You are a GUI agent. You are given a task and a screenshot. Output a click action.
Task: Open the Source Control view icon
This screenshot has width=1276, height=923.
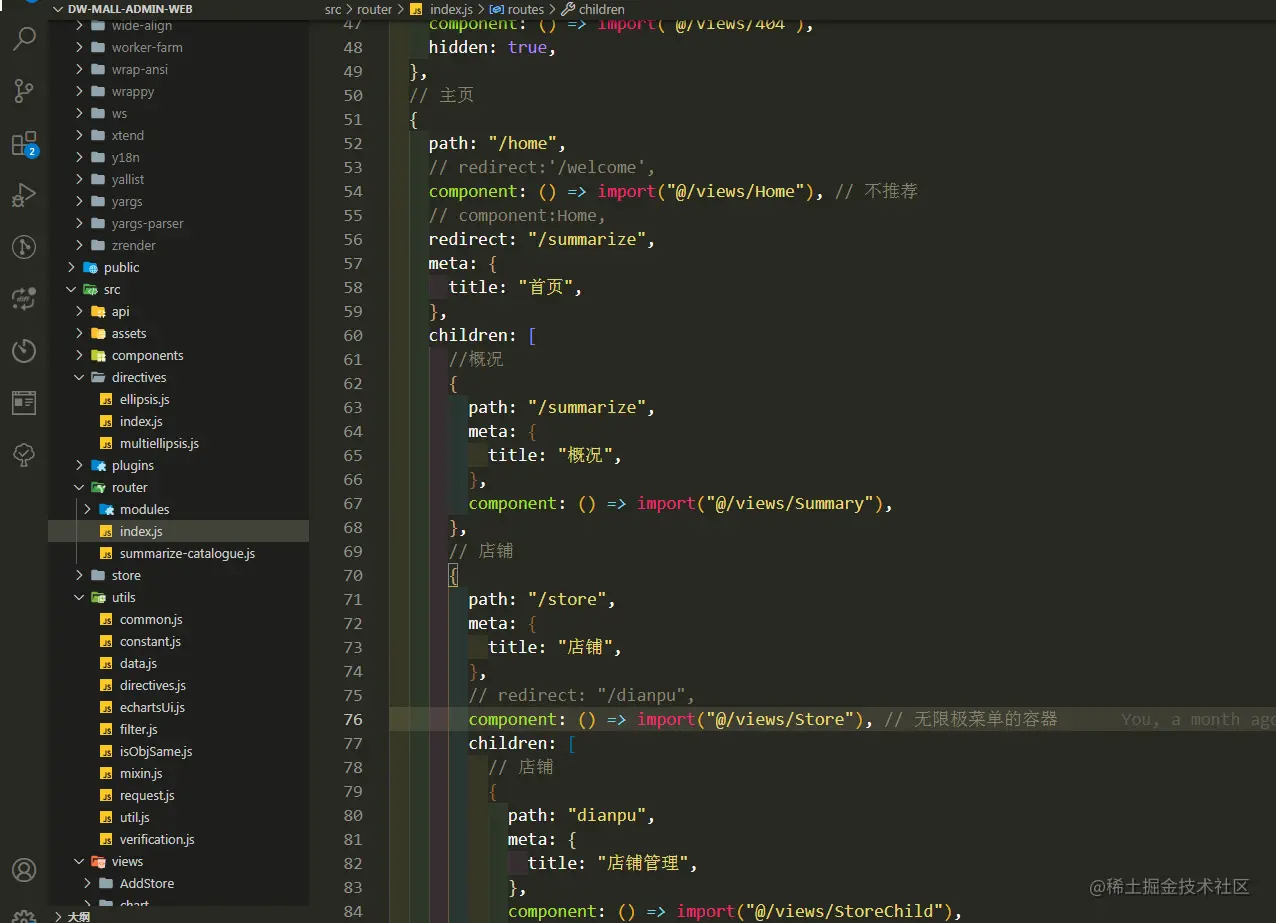point(24,92)
